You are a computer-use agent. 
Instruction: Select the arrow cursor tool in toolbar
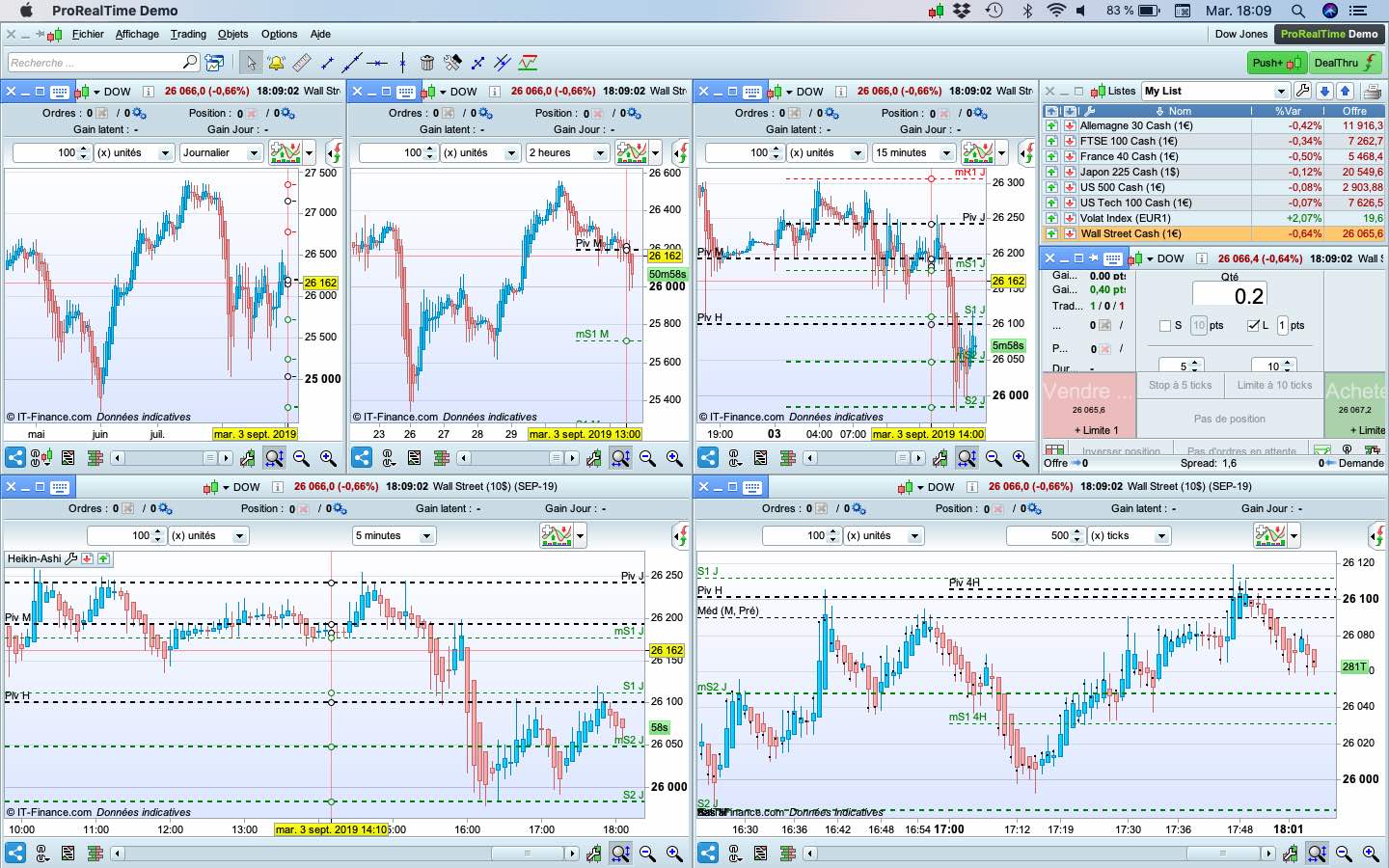251,63
